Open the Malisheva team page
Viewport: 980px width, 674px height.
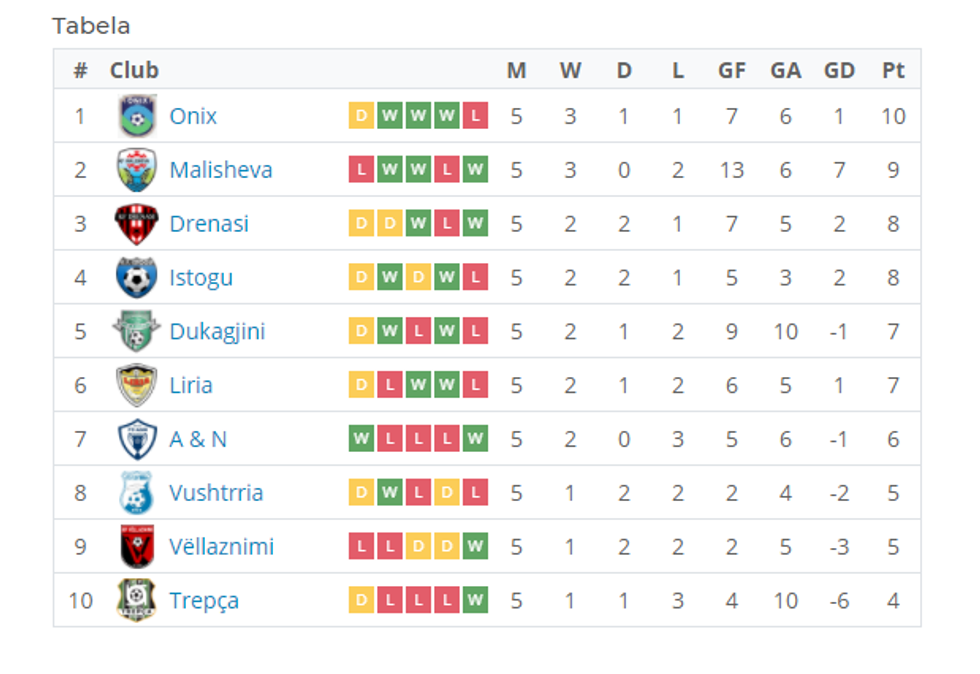[221, 170]
